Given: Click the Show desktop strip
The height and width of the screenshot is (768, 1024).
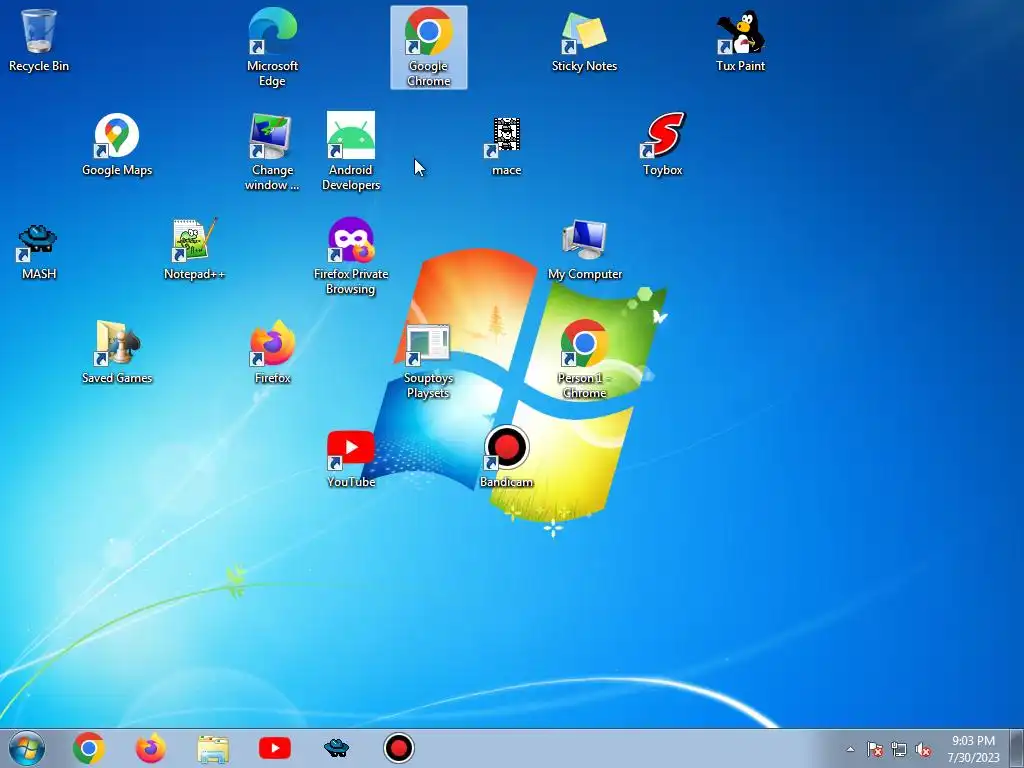Looking at the screenshot, I should [1017, 748].
